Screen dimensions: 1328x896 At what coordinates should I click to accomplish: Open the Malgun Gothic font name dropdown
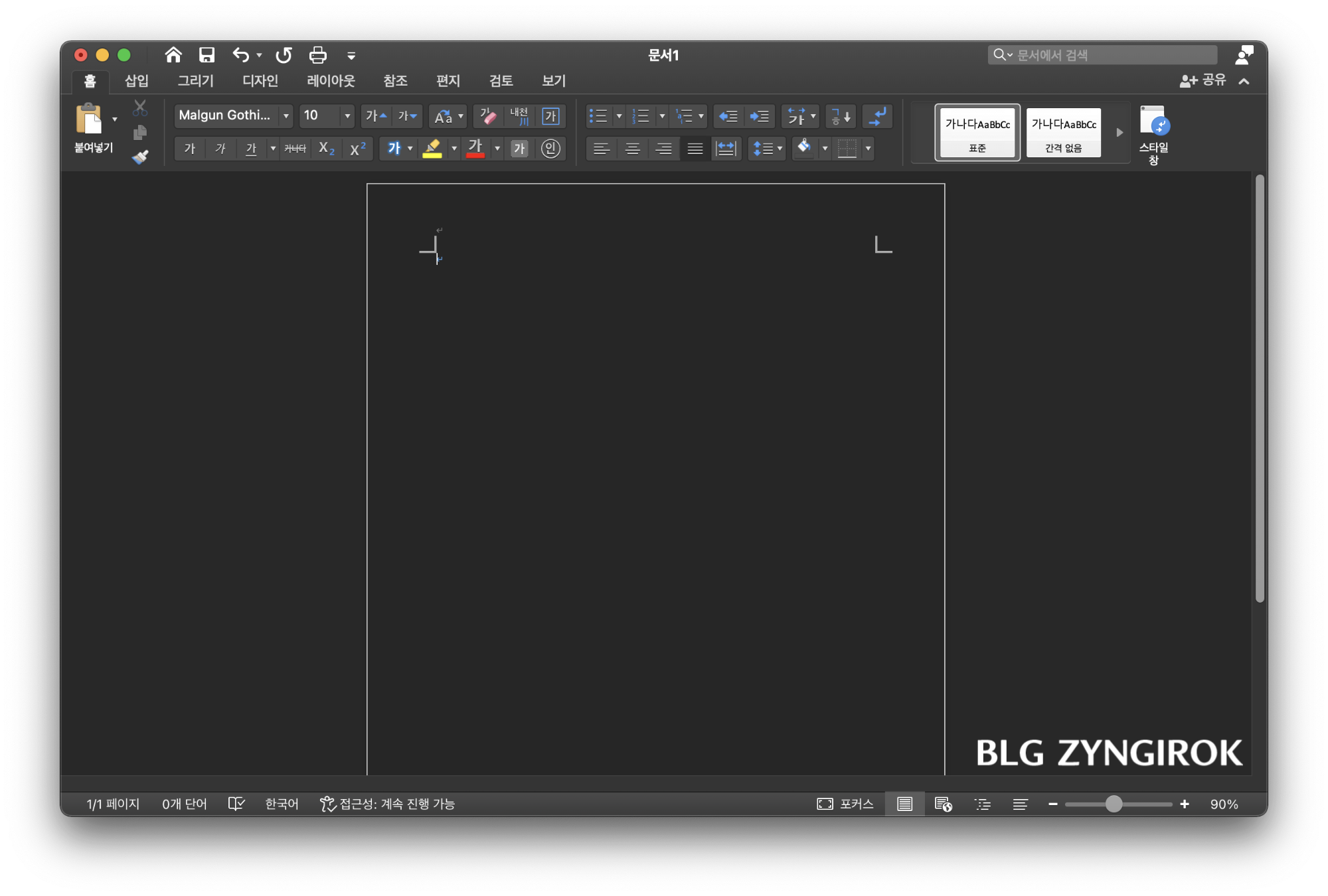(x=286, y=115)
